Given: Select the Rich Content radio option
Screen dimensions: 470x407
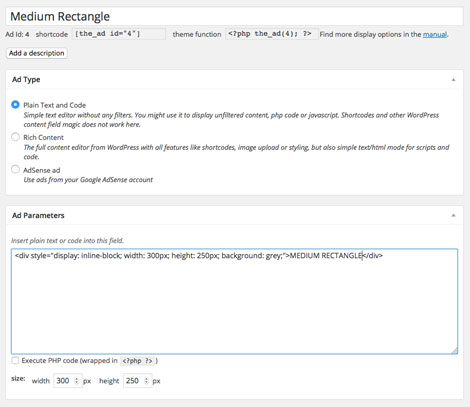Looking at the screenshot, I should tap(15, 137).
